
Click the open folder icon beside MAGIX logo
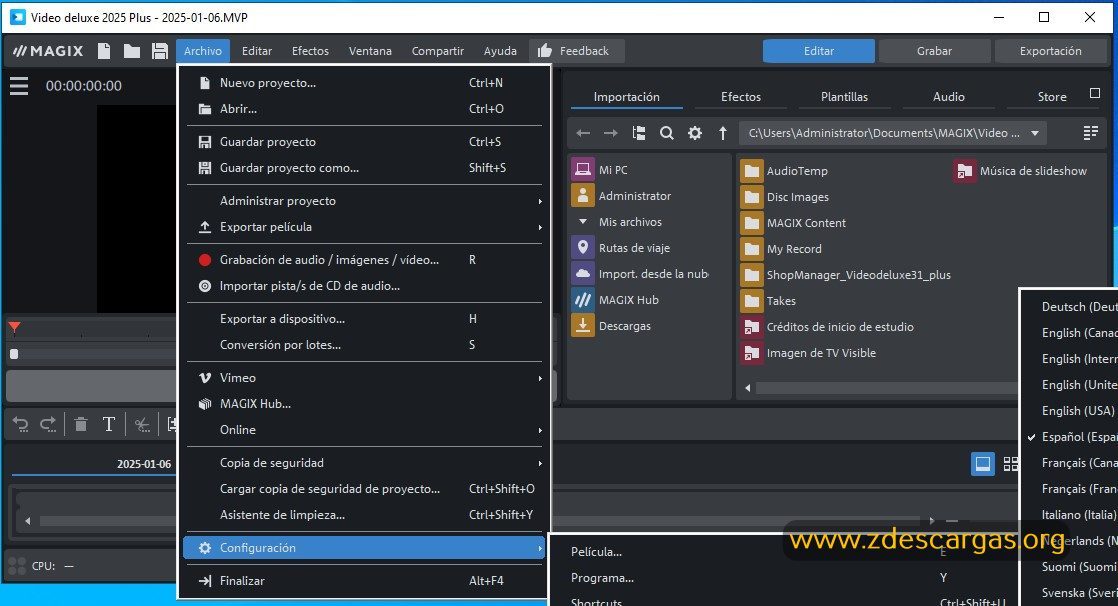coord(132,51)
